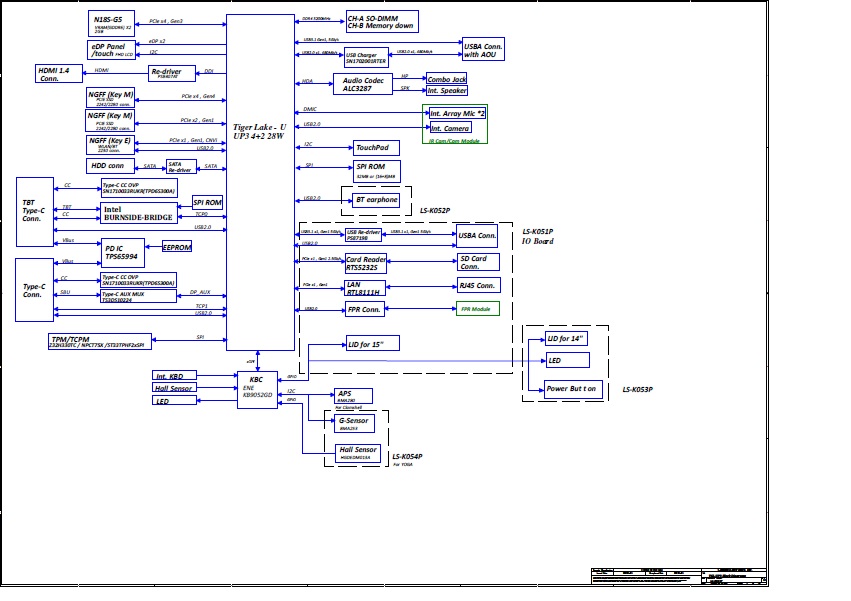Select the USB Re-driver PS8719B block
Screen dimensions: 851x601
(364, 235)
